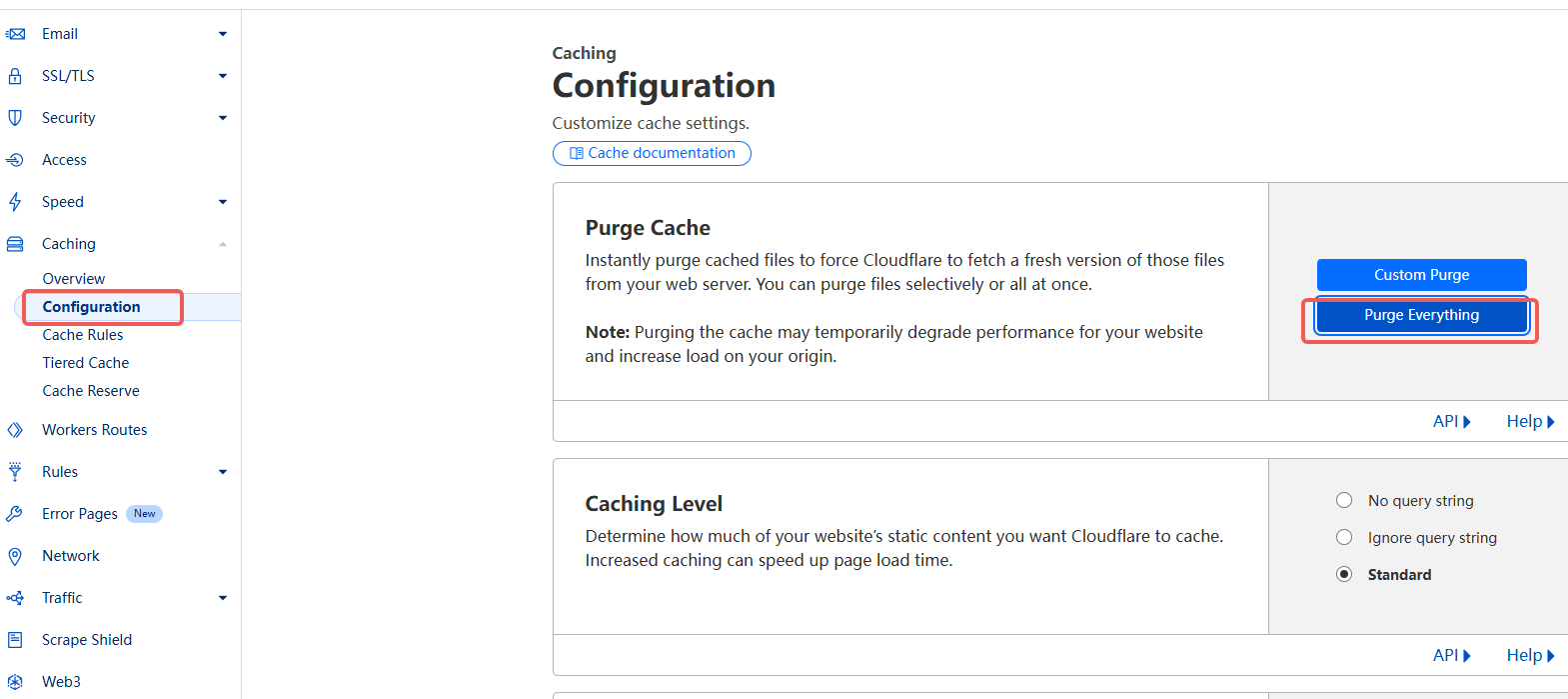The height and width of the screenshot is (699, 1568).
Task: Click the Network location pin icon
Action: pyautogui.click(x=15, y=556)
